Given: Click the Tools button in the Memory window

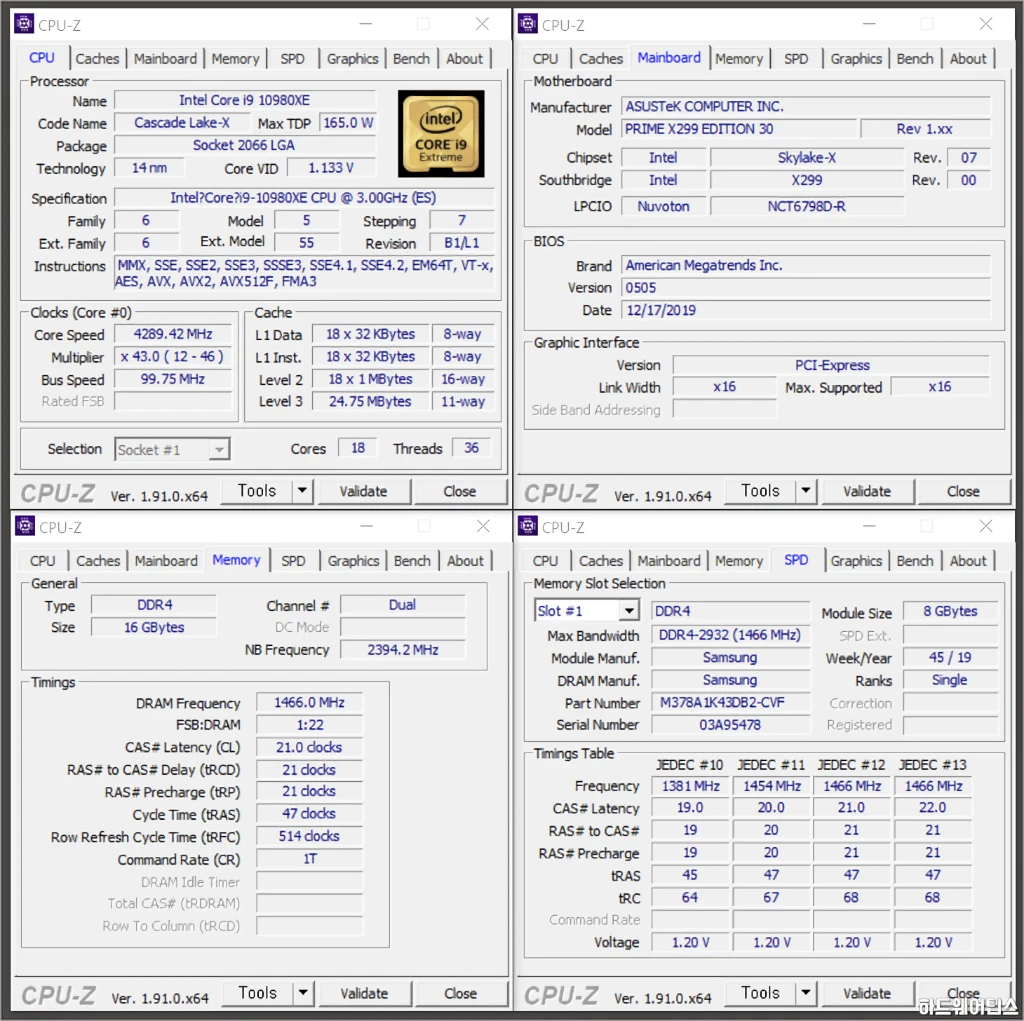Looking at the screenshot, I should point(257,993).
